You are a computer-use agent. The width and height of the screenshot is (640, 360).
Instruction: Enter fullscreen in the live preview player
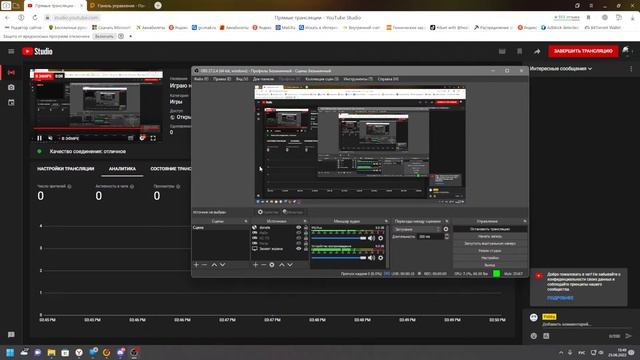(x=153, y=138)
